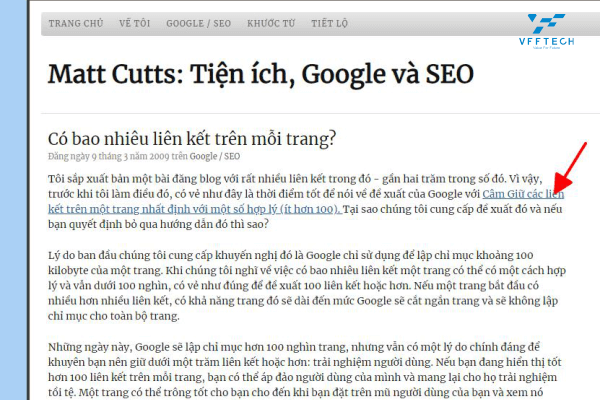Open the TIẾT LỘ menu item
Viewport: 600px width, 400px height.
[x=329, y=23]
